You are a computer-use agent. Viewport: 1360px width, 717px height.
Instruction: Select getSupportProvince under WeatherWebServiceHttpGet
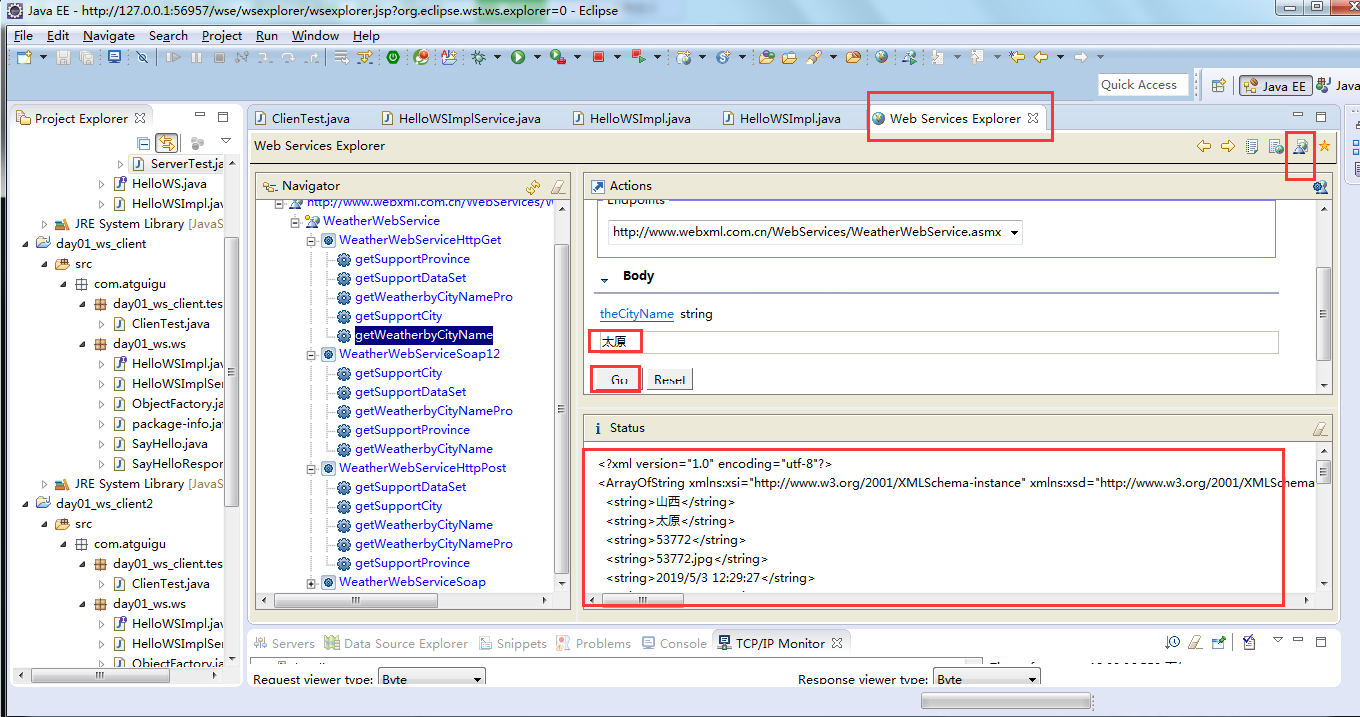[x=412, y=259]
